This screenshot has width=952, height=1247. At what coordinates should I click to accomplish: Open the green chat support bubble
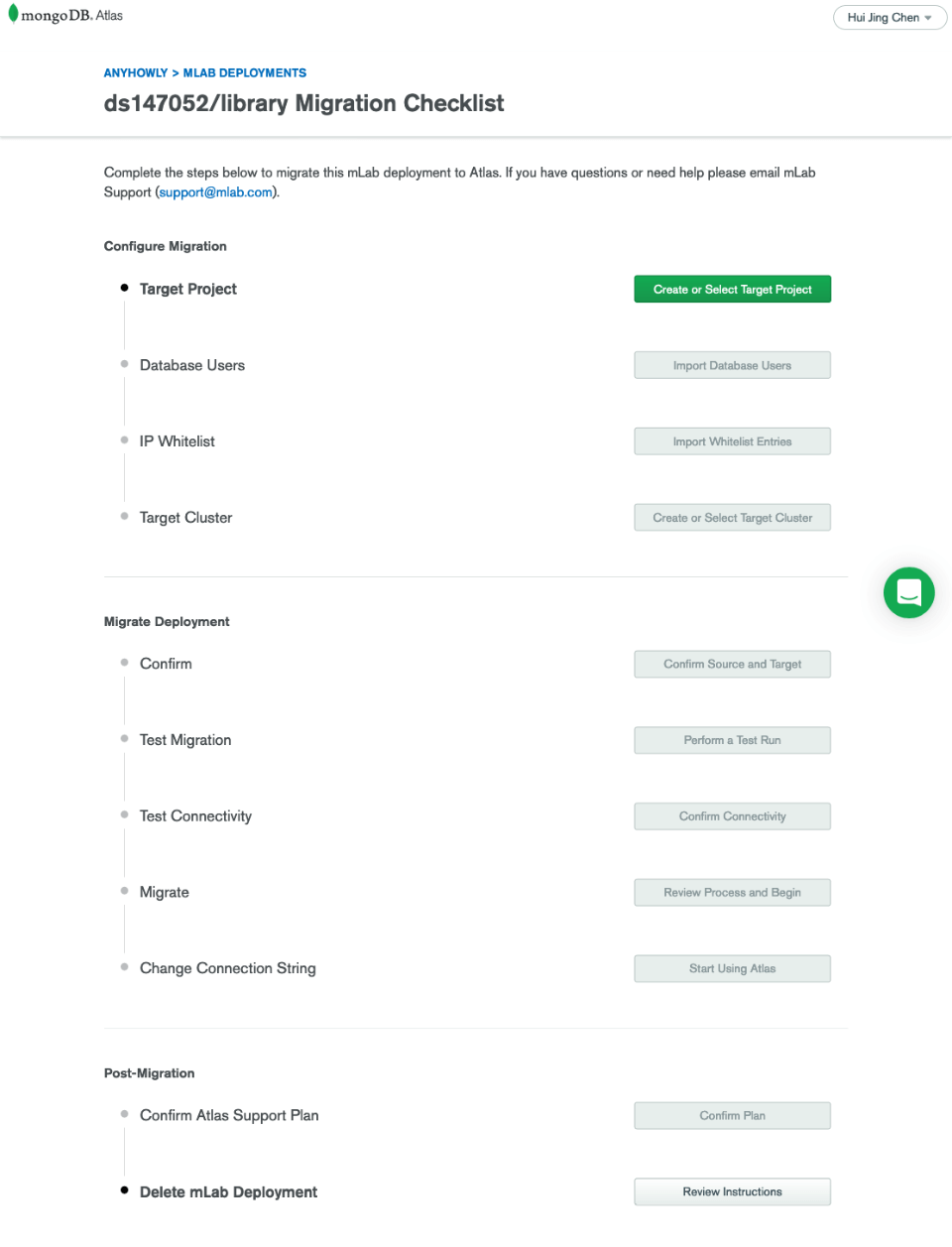click(x=909, y=592)
